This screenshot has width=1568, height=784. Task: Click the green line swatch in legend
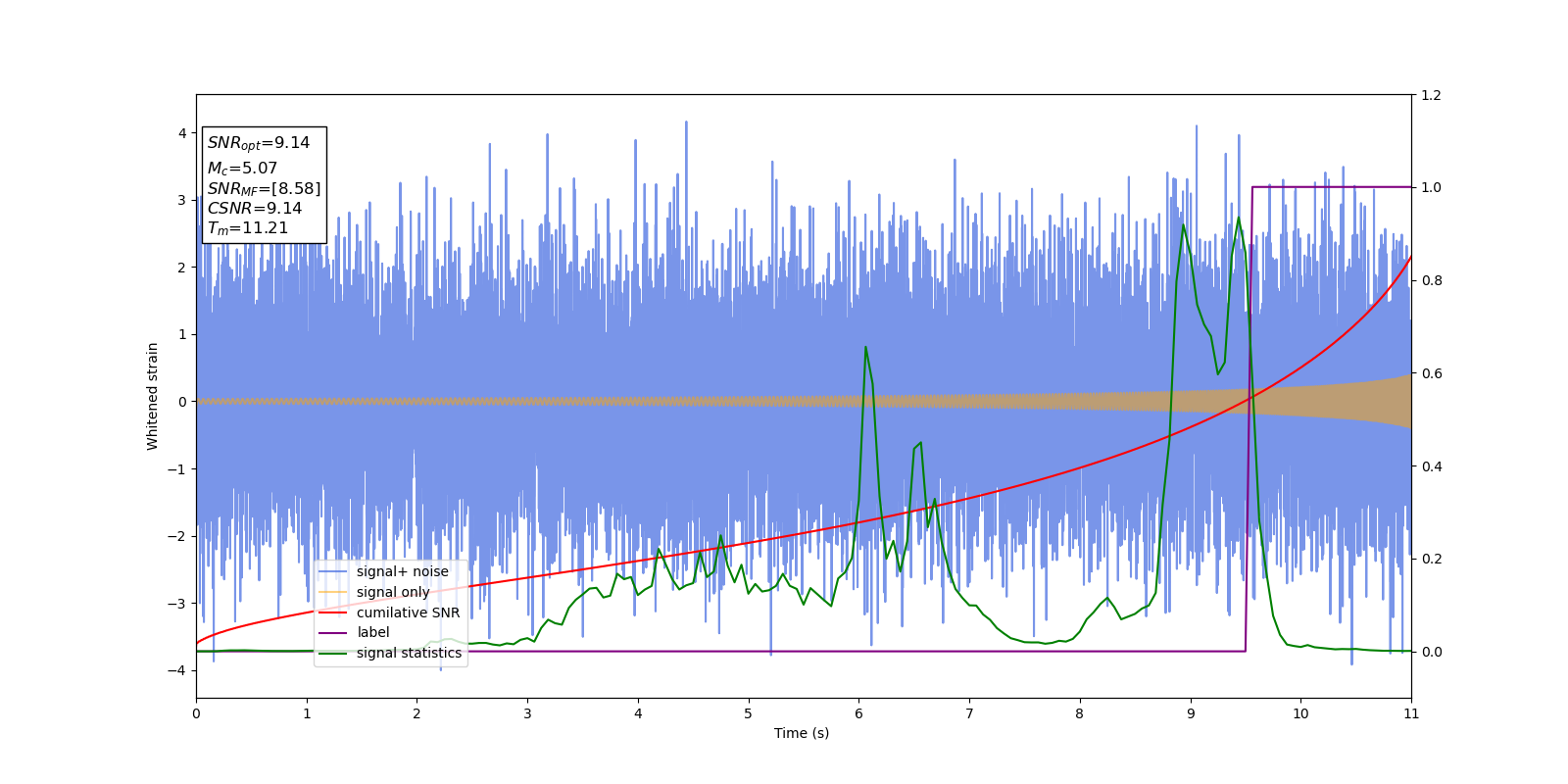(x=333, y=654)
